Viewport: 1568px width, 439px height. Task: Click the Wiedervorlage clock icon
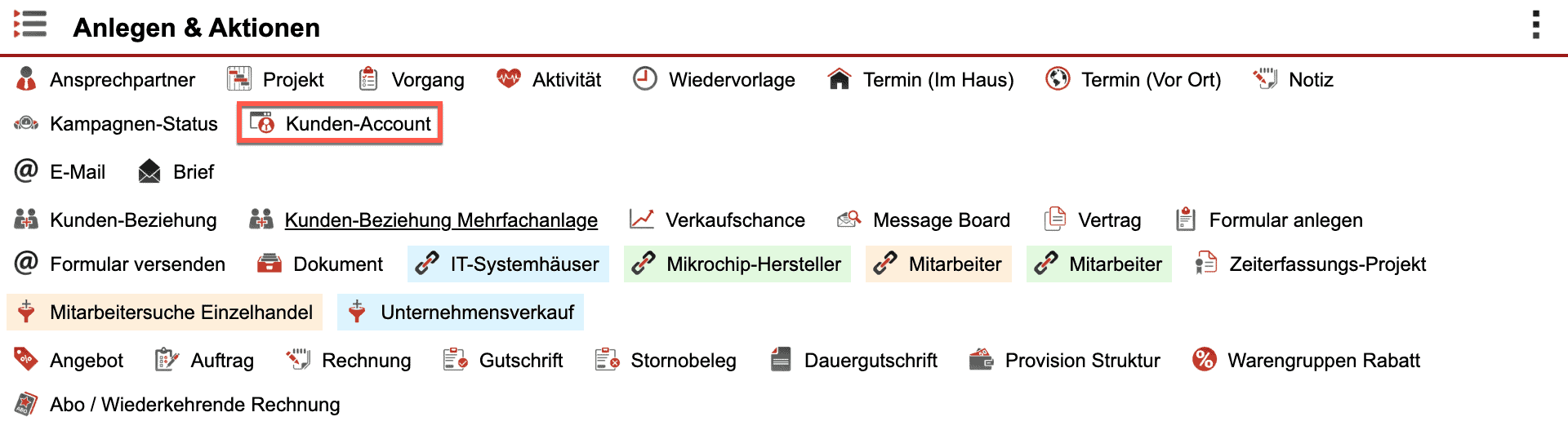coord(645,79)
